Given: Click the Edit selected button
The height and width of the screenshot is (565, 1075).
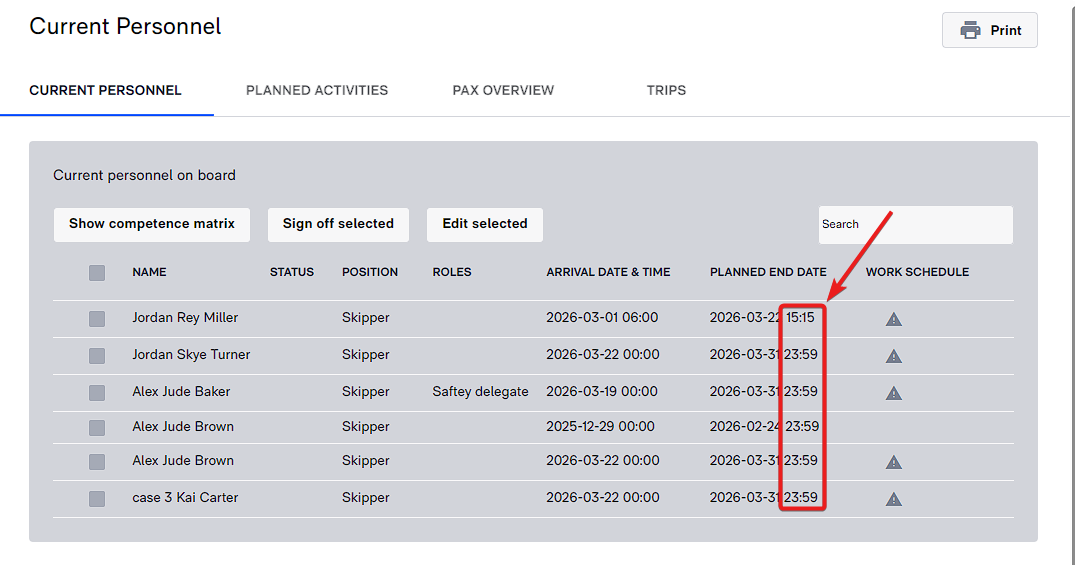Looking at the screenshot, I should point(485,224).
